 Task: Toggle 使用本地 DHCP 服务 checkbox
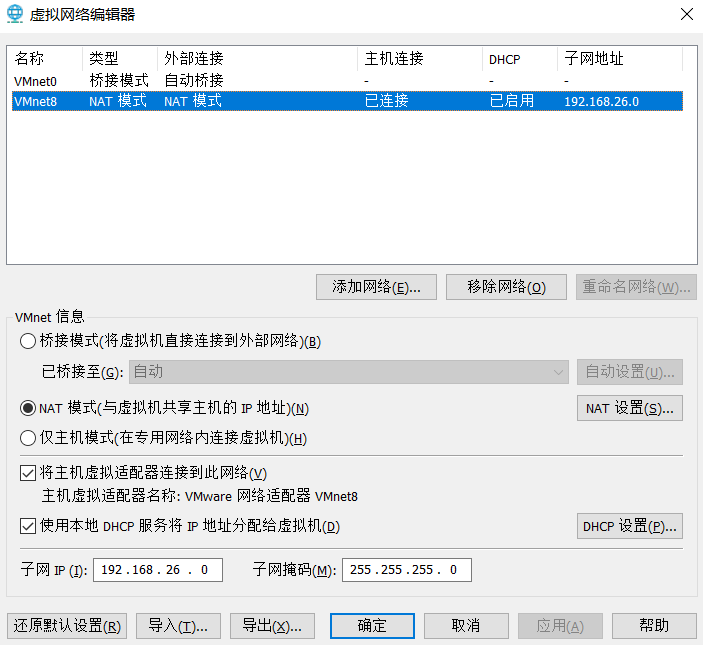pyautogui.click(x=28, y=526)
